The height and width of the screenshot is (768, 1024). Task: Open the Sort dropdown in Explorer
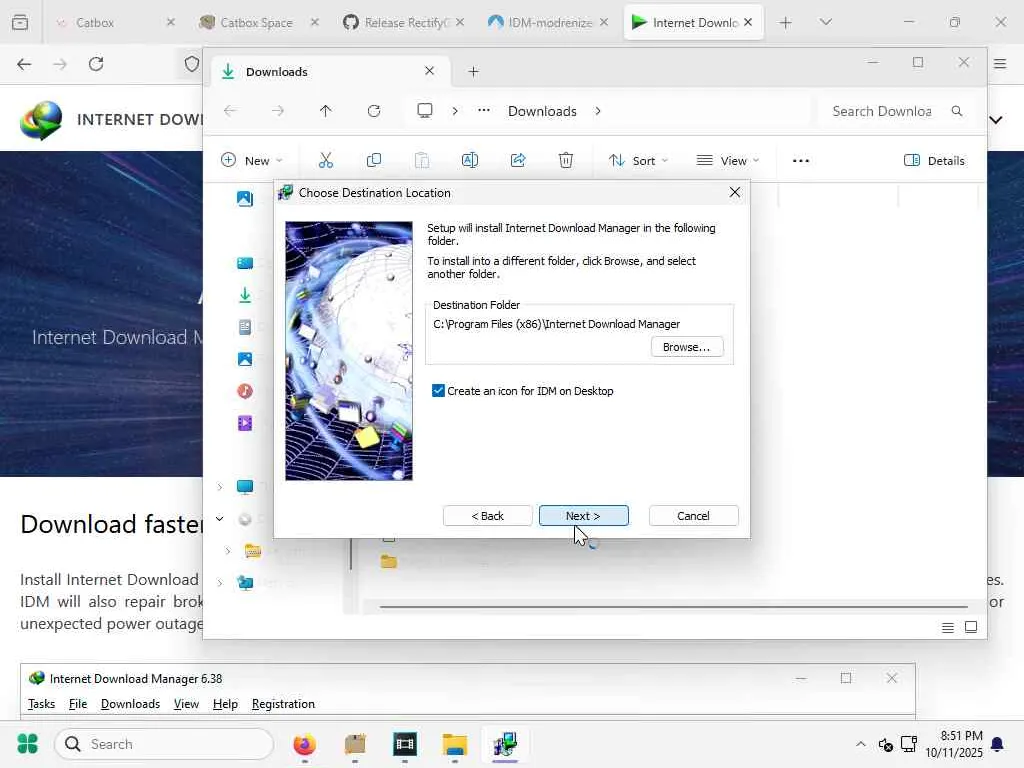pos(638,161)
